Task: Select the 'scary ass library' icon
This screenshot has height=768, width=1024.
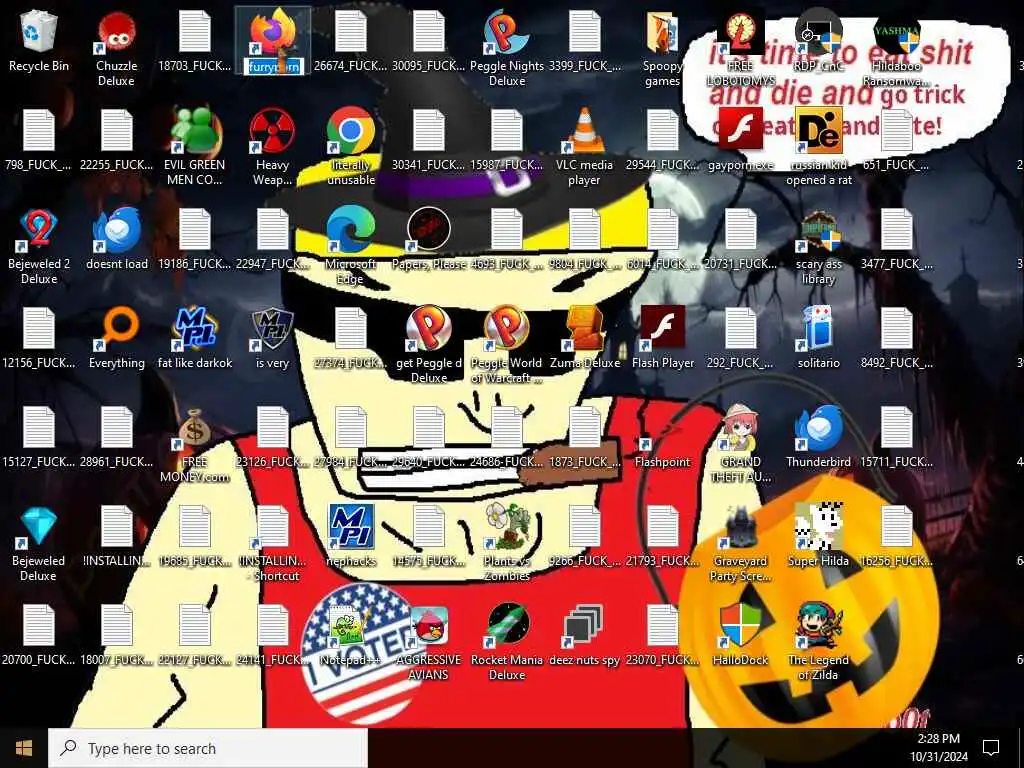Action: (818, 231)
